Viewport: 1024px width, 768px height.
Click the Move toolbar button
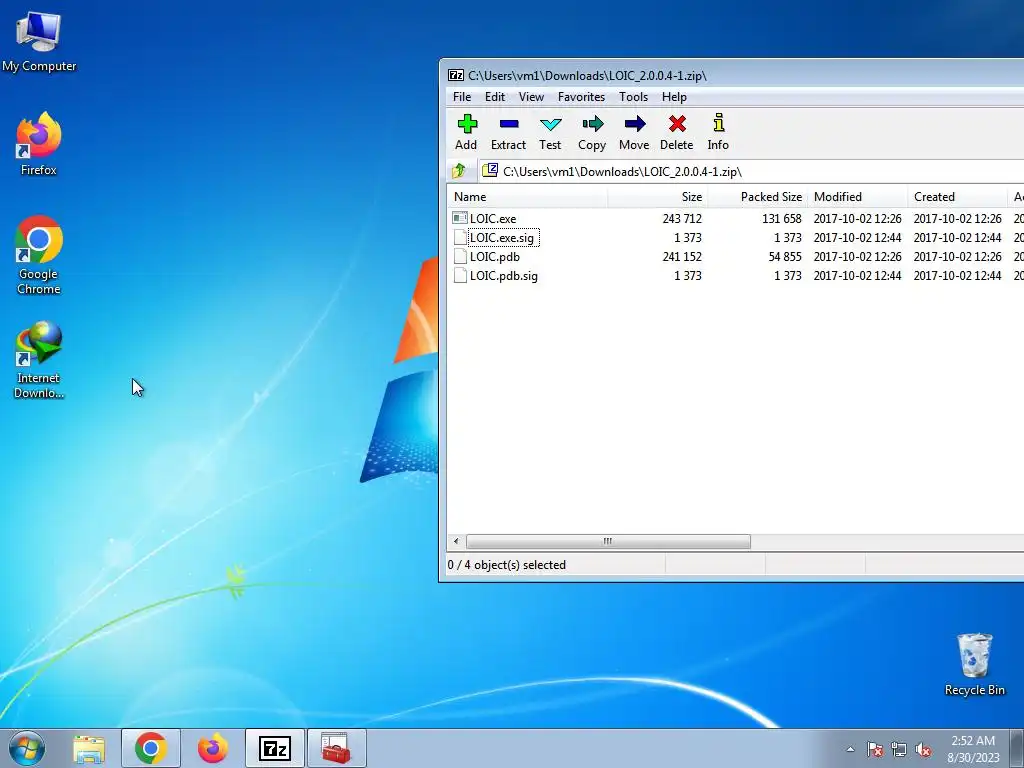634,133
